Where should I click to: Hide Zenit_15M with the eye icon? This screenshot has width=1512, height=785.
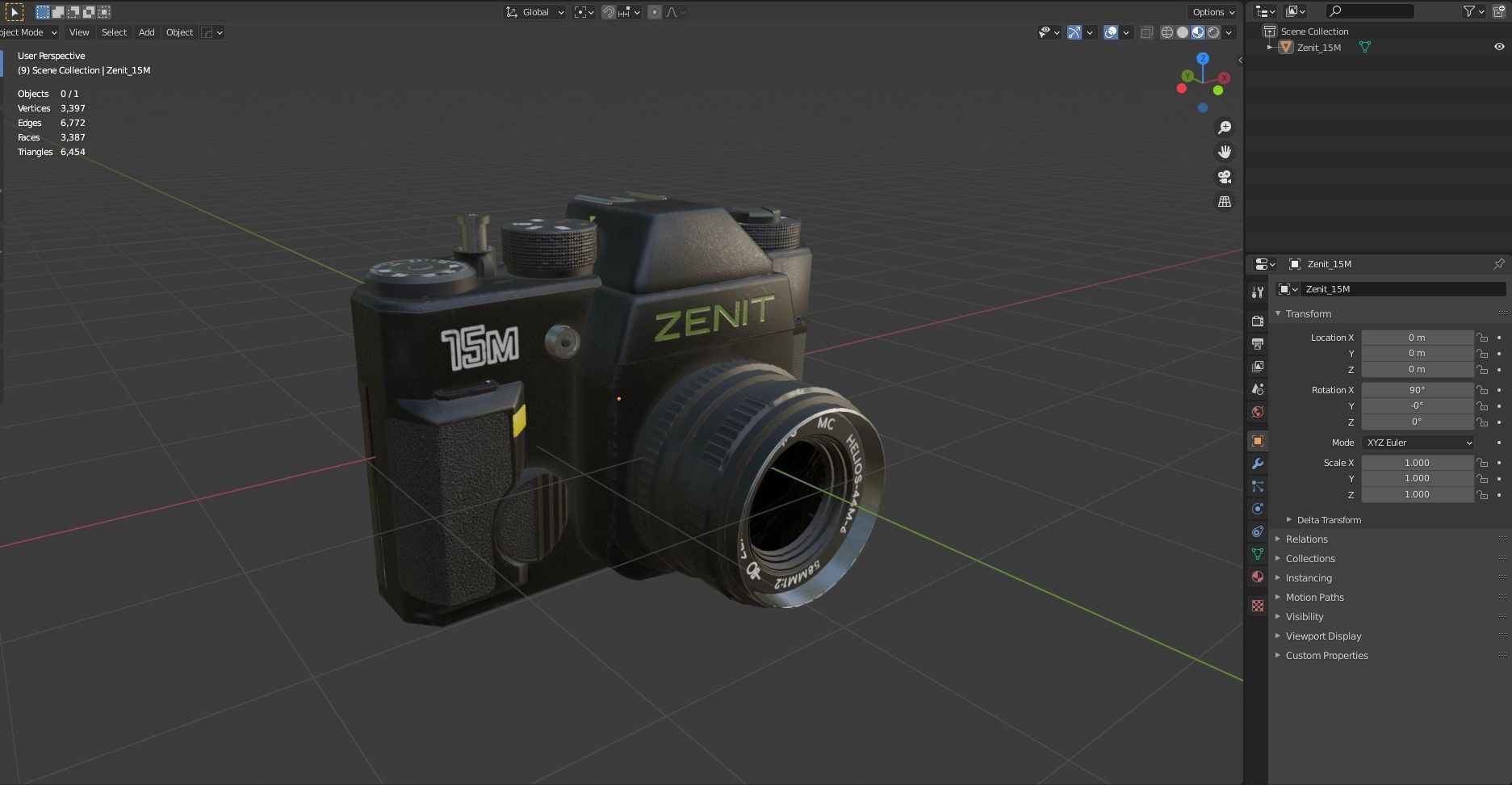point(1499,47)
